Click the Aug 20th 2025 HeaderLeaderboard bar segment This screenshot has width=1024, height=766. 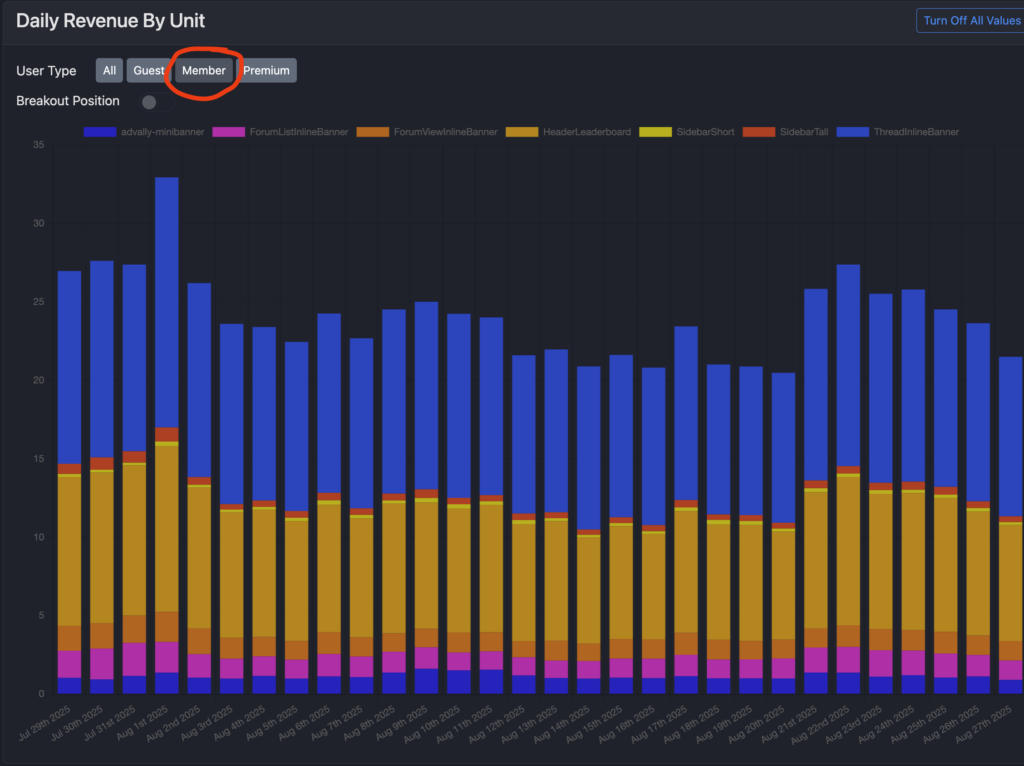pyautogui.click(x=784, y=585)
